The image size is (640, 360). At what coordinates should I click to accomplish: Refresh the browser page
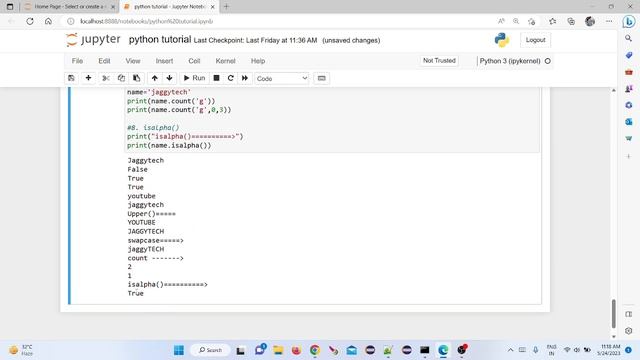coord(30,21)
